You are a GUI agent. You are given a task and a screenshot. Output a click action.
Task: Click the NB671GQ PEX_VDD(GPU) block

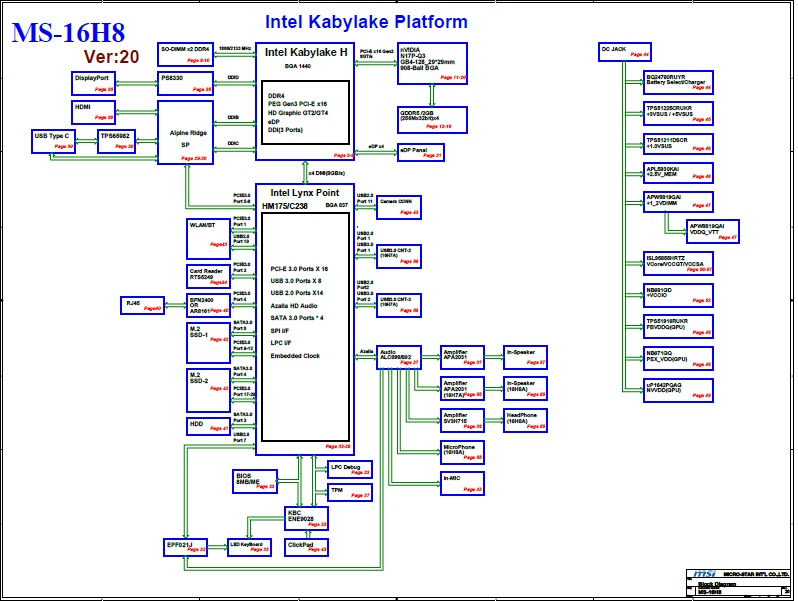[x=678, y=358]
